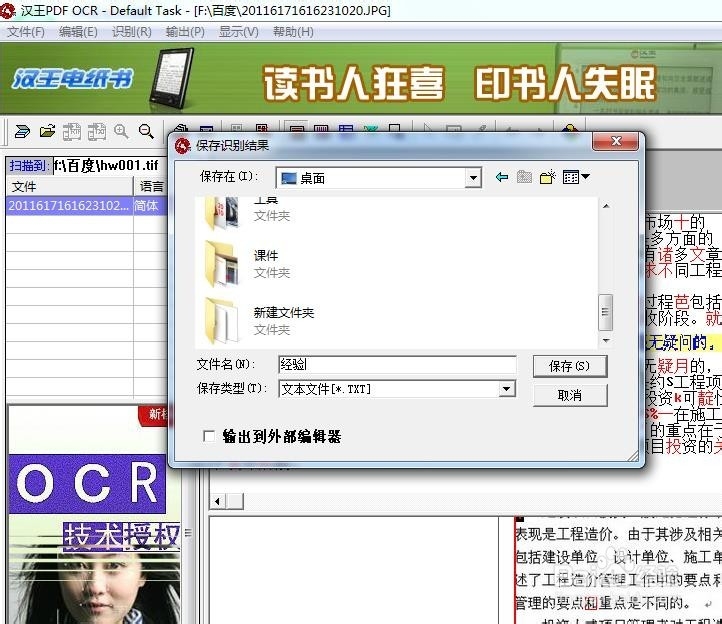
Task: Click the scan document toolbar icon
Action: pos(22,132)
